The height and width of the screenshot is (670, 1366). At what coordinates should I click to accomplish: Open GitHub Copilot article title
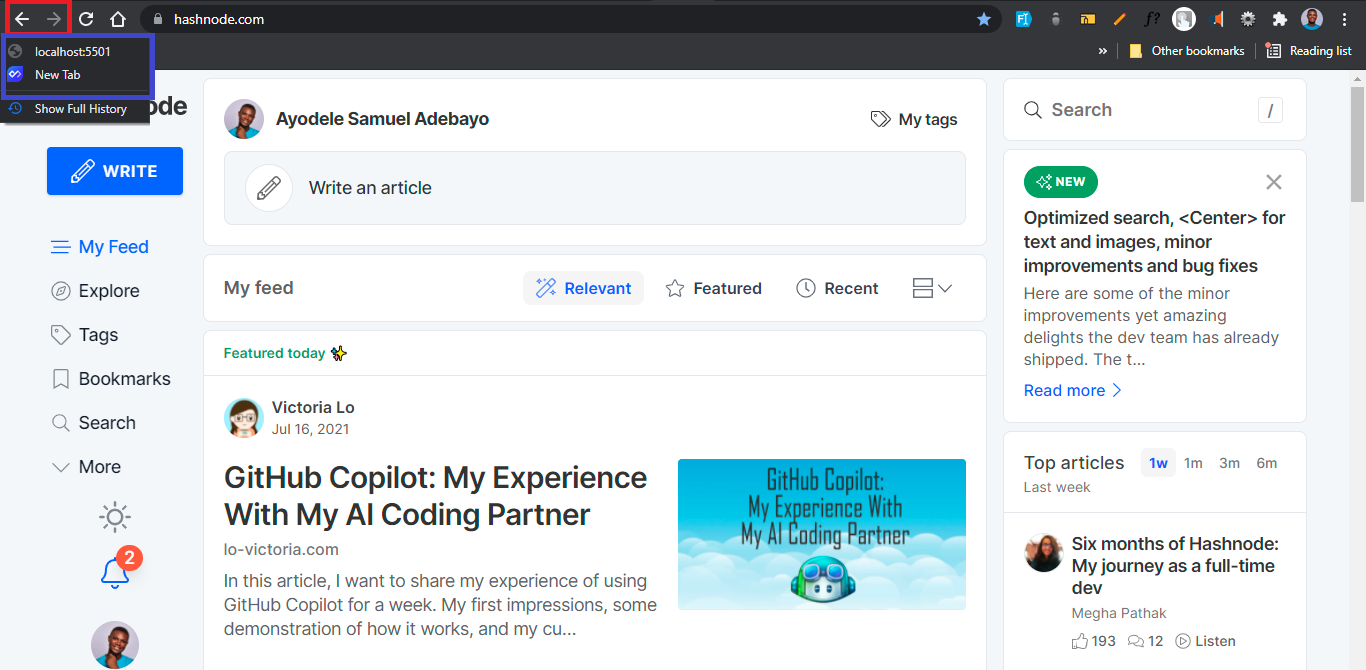tap(436, 496)
